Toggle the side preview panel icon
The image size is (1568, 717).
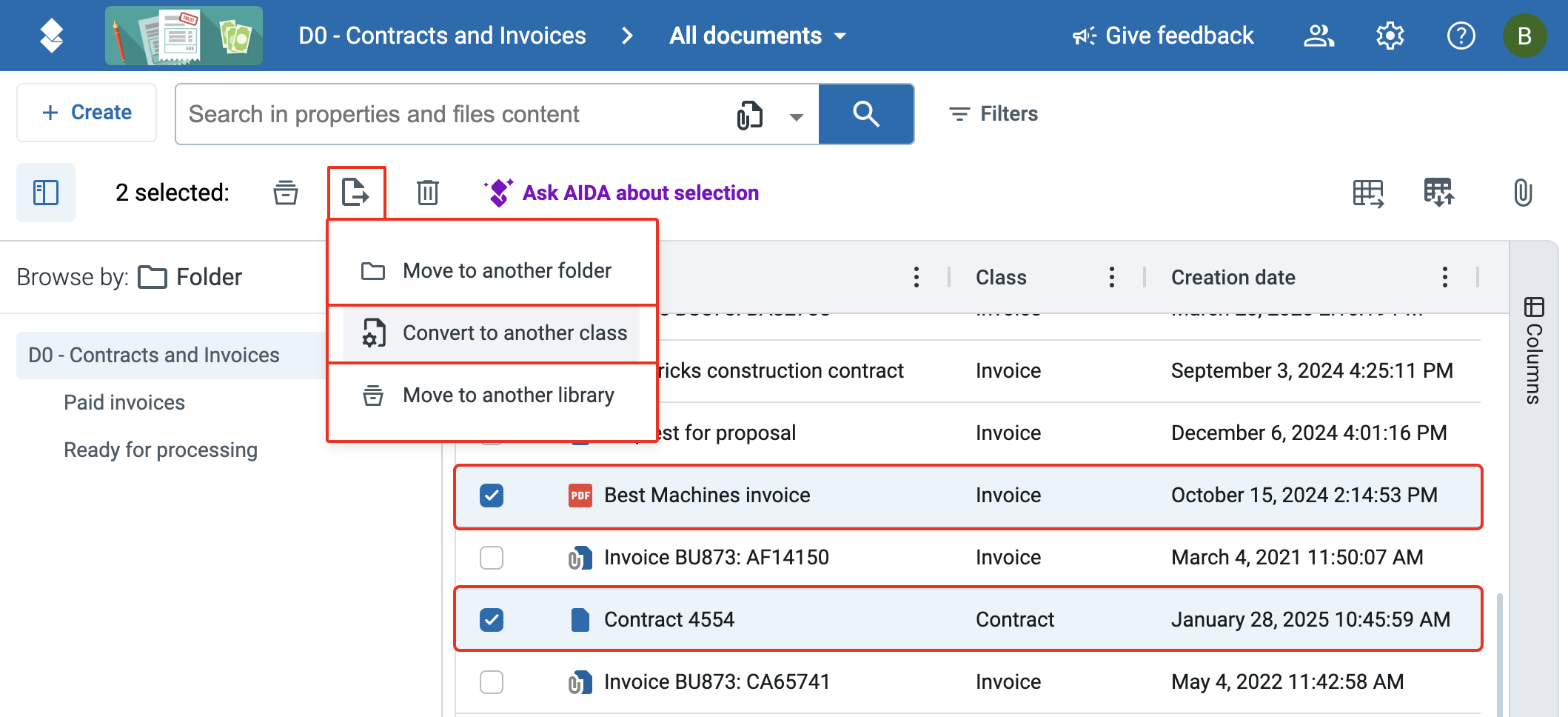(x=46, y=193)
